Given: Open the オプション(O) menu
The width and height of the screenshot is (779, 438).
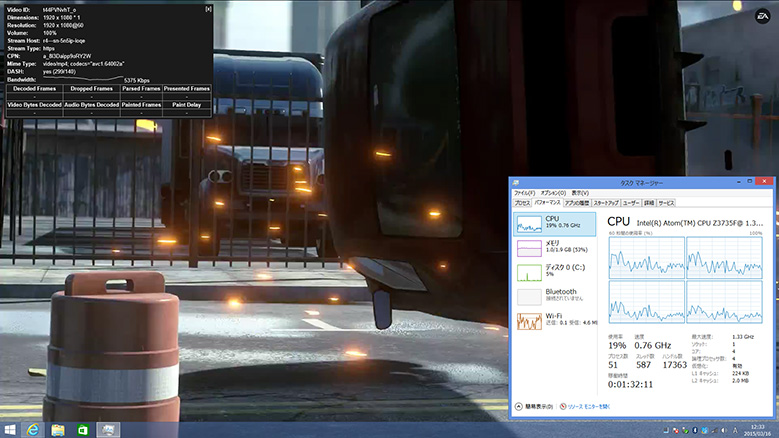Looking at the screenshot, I should pos(553,193).
